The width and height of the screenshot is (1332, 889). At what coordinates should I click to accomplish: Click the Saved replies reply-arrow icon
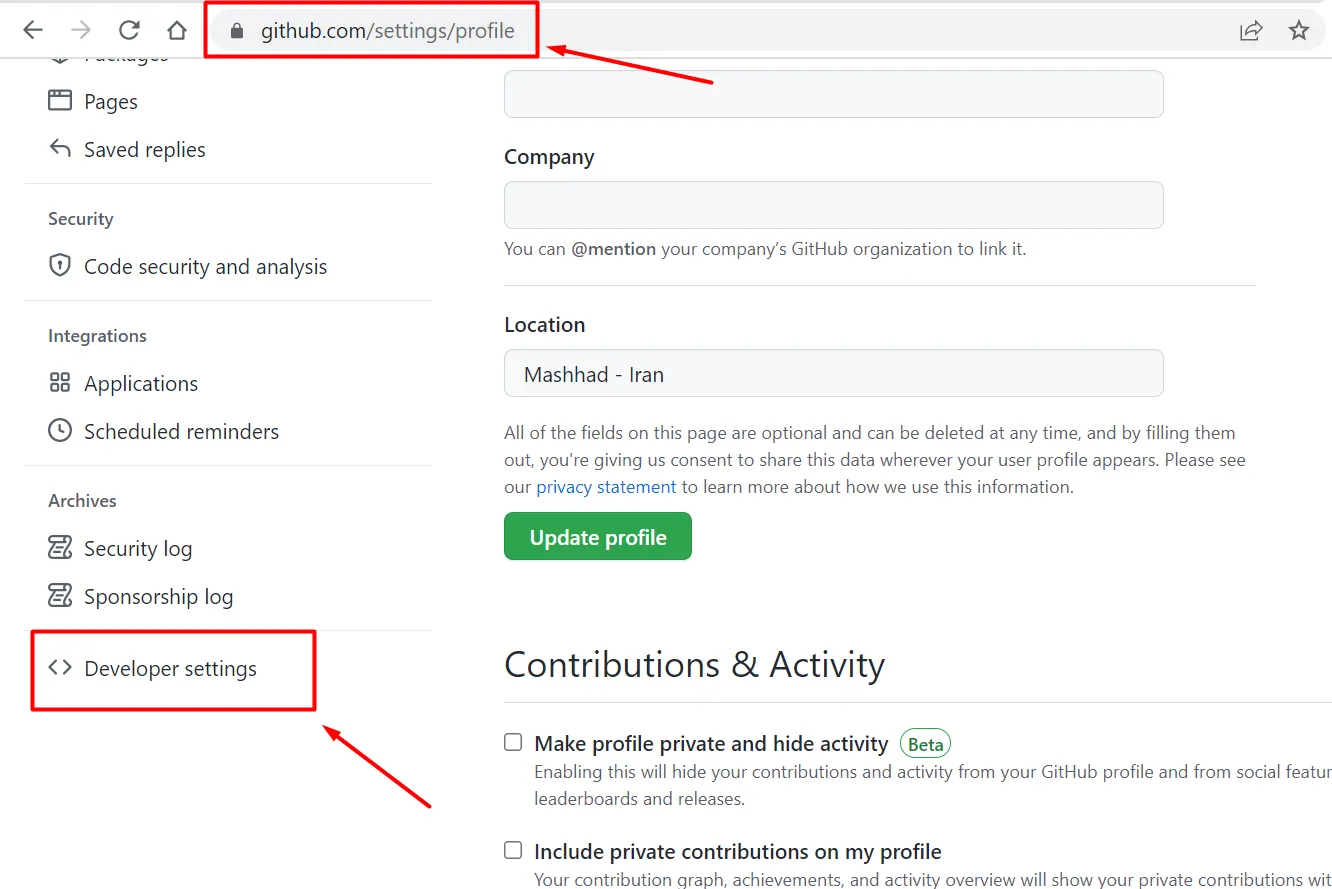pyautogui.click(x=60, y=149)
